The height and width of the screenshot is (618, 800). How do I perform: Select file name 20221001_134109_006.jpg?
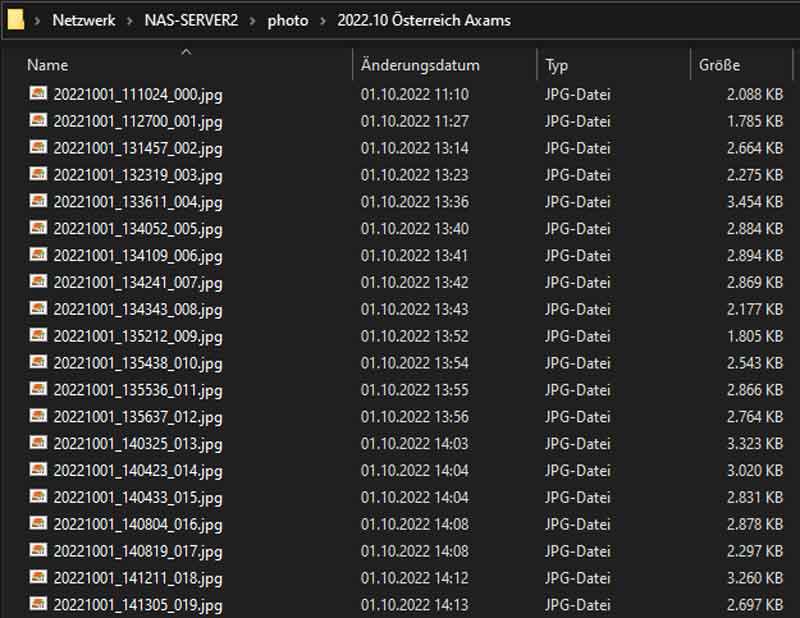(138, 256)
